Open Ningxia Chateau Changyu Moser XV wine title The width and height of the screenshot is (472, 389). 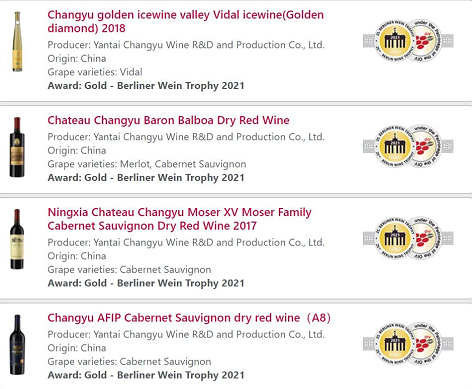coord(179,219)
